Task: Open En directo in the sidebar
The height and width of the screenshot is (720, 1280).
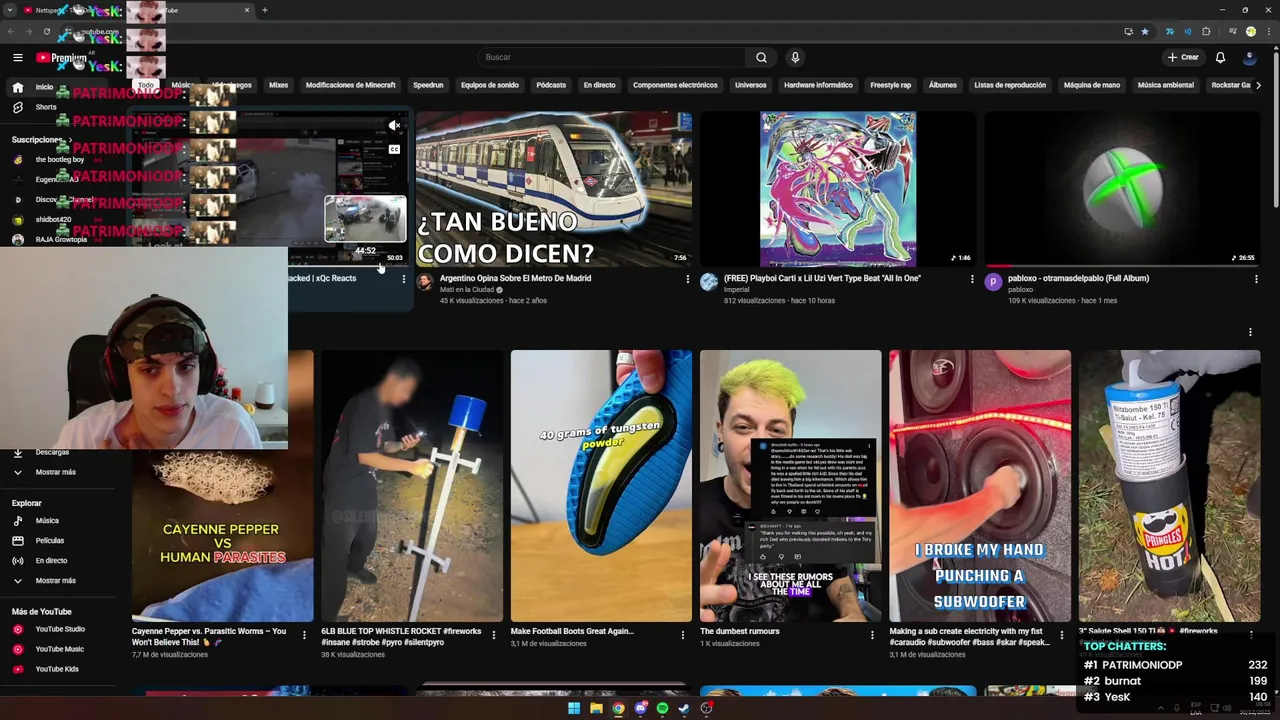Action: 51,561
